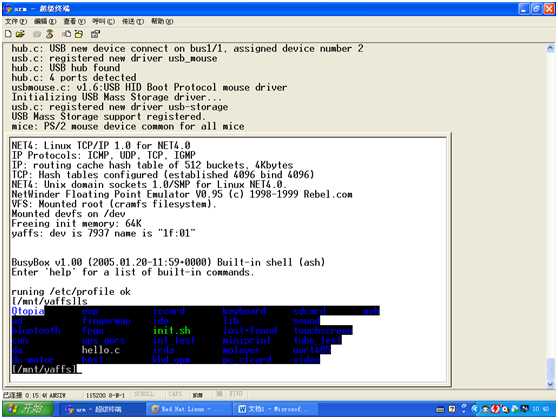Open the 呼叫(C) Call menu

coord(104,21)
